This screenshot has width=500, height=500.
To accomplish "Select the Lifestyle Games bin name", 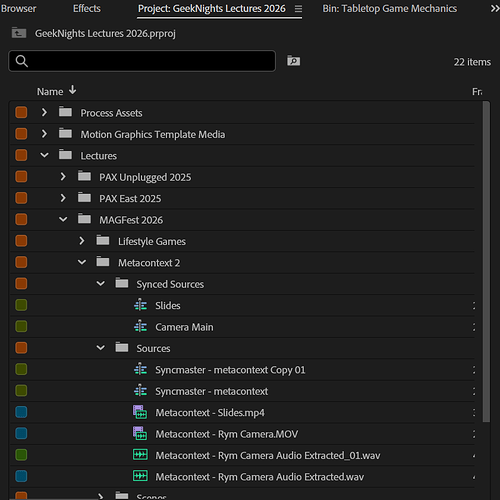I will 152,241.
